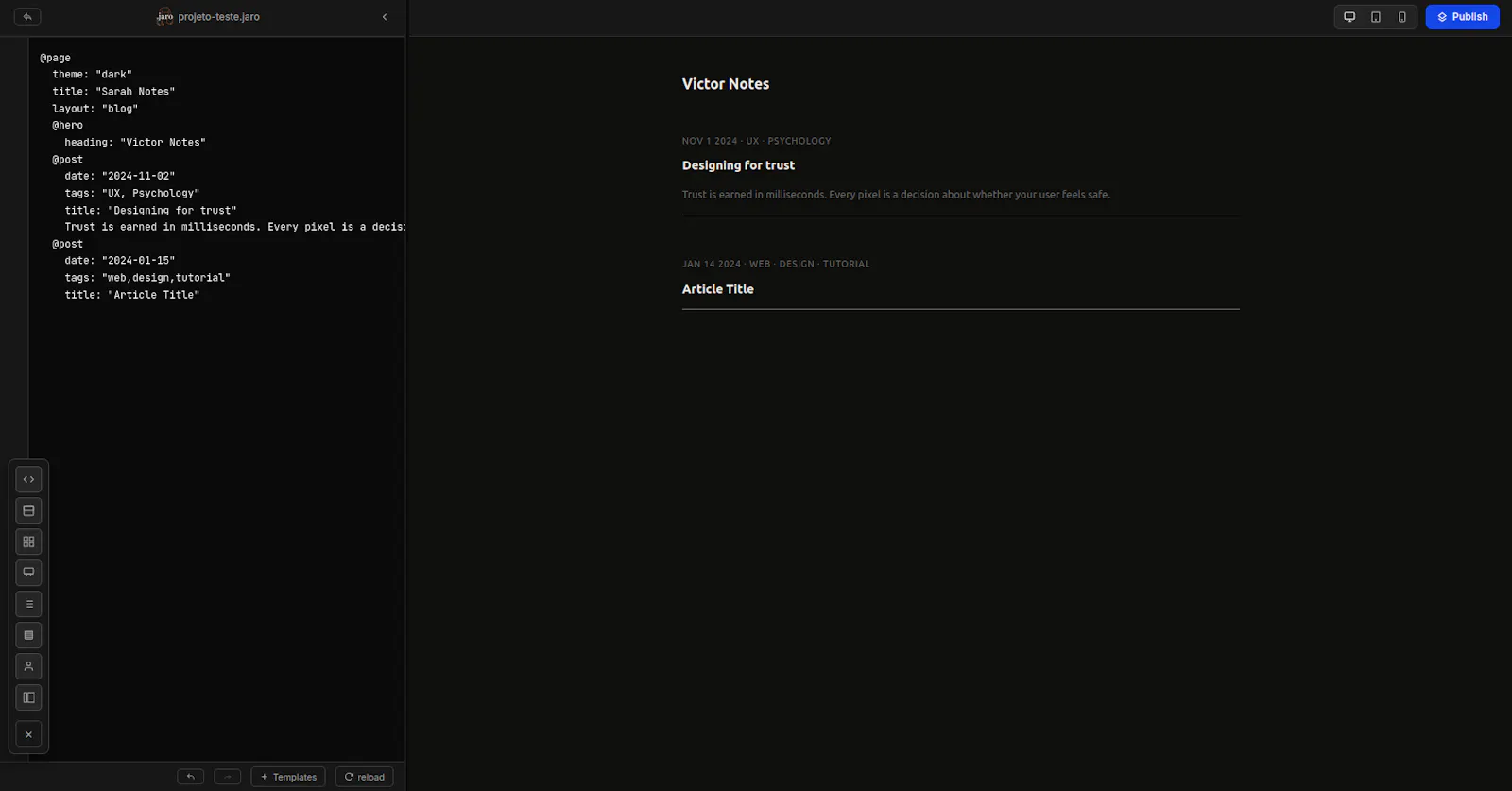Switch to mobile phone preview mode
Screen dimensions: 1512x791
(1402, 17)
